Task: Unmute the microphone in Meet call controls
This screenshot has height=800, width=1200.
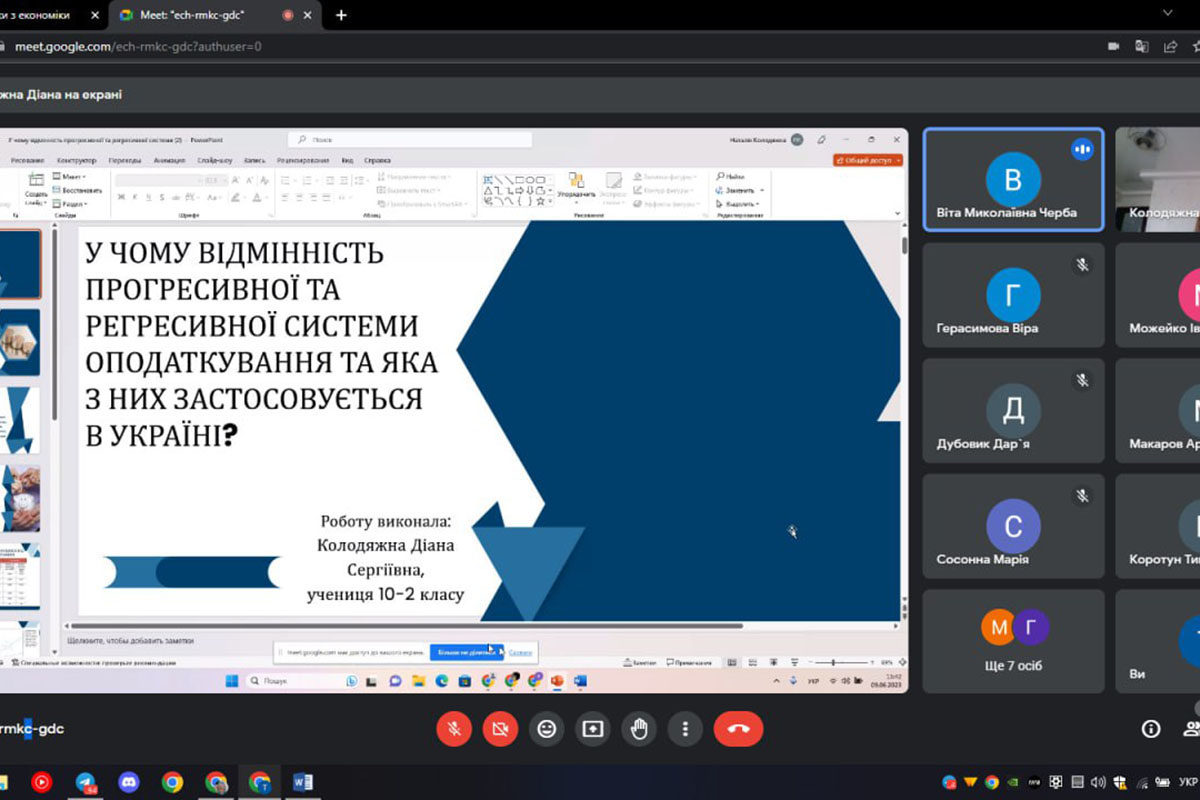Action: (x=454, y=729)
